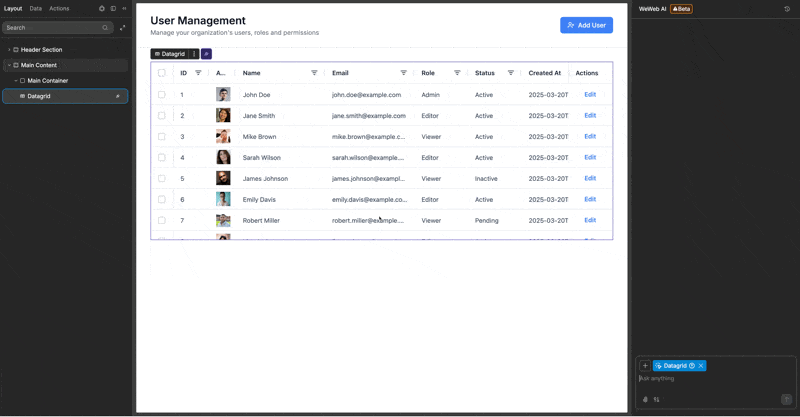Click the Edit link for Jane Smith

[x=590, y=115]
